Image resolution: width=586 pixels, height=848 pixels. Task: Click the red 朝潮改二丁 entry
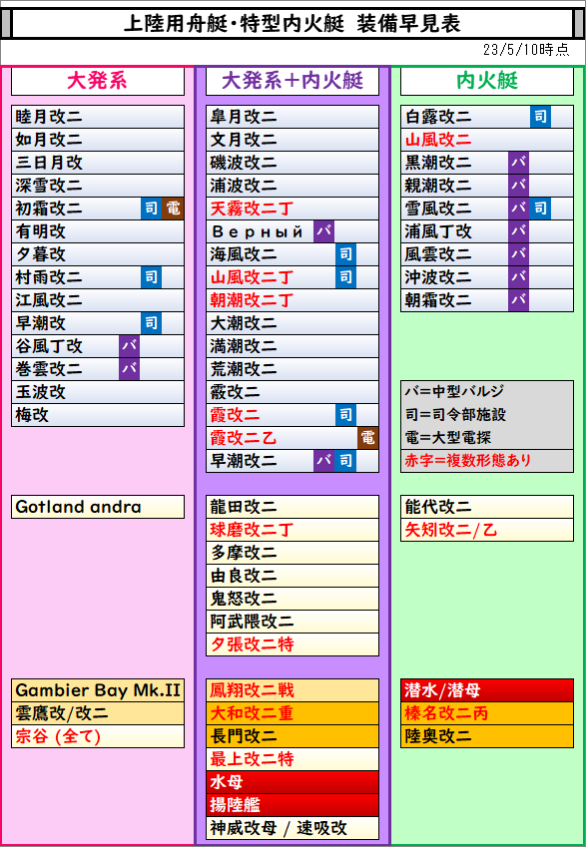coord(292,300)
